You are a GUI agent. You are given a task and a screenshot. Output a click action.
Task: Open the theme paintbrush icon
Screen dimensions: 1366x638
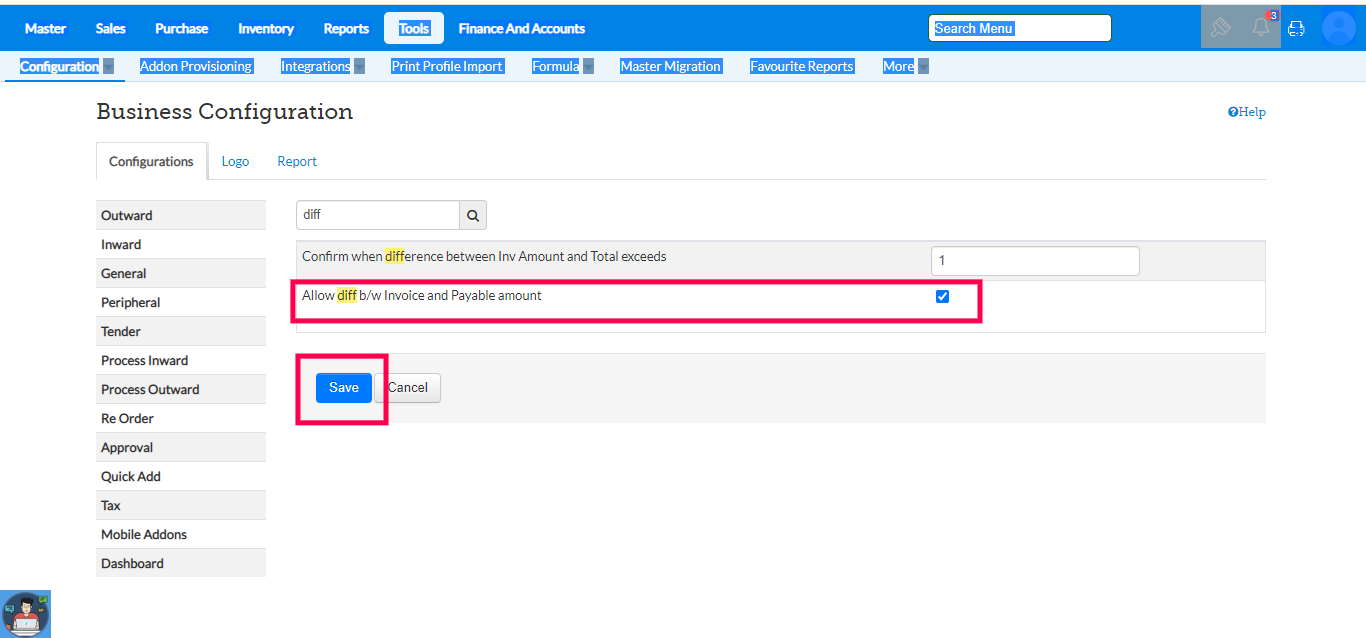pyautogui.click(x=1220, y=28)
